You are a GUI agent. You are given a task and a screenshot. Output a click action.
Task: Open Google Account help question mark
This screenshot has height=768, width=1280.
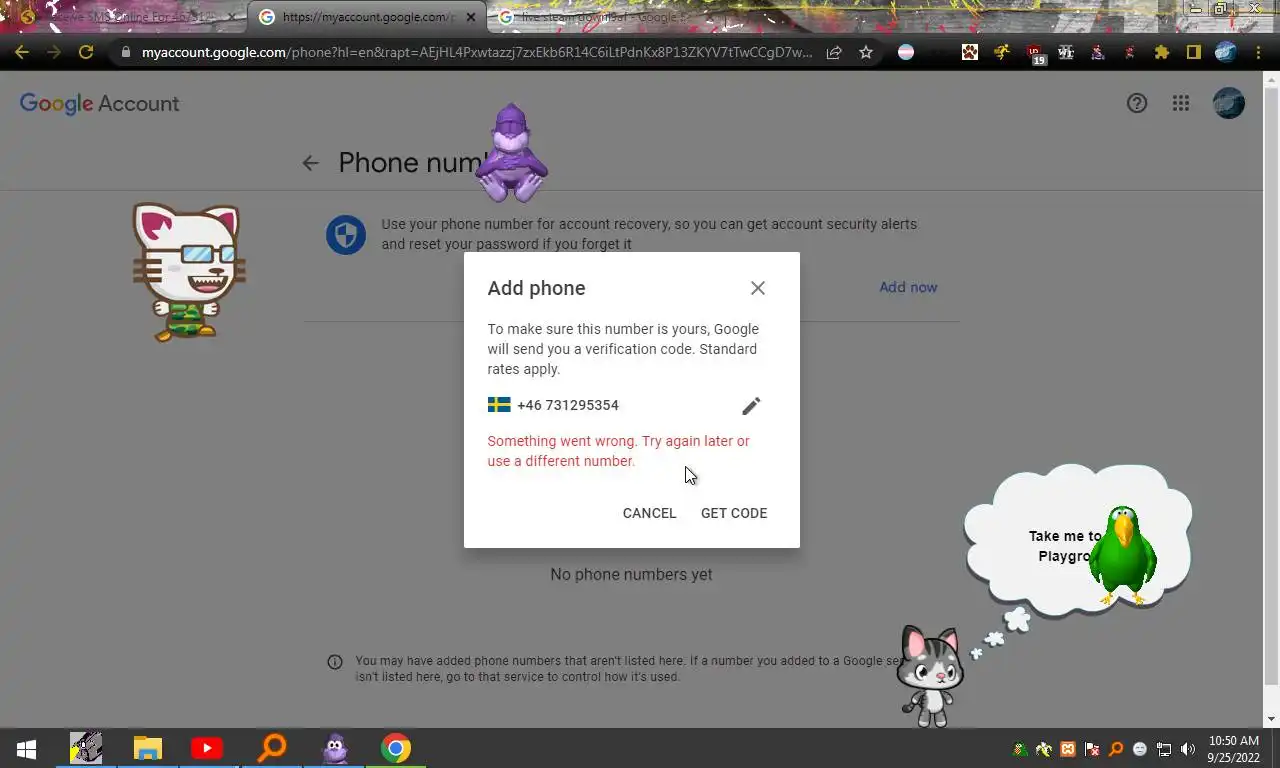point(1137,103)
